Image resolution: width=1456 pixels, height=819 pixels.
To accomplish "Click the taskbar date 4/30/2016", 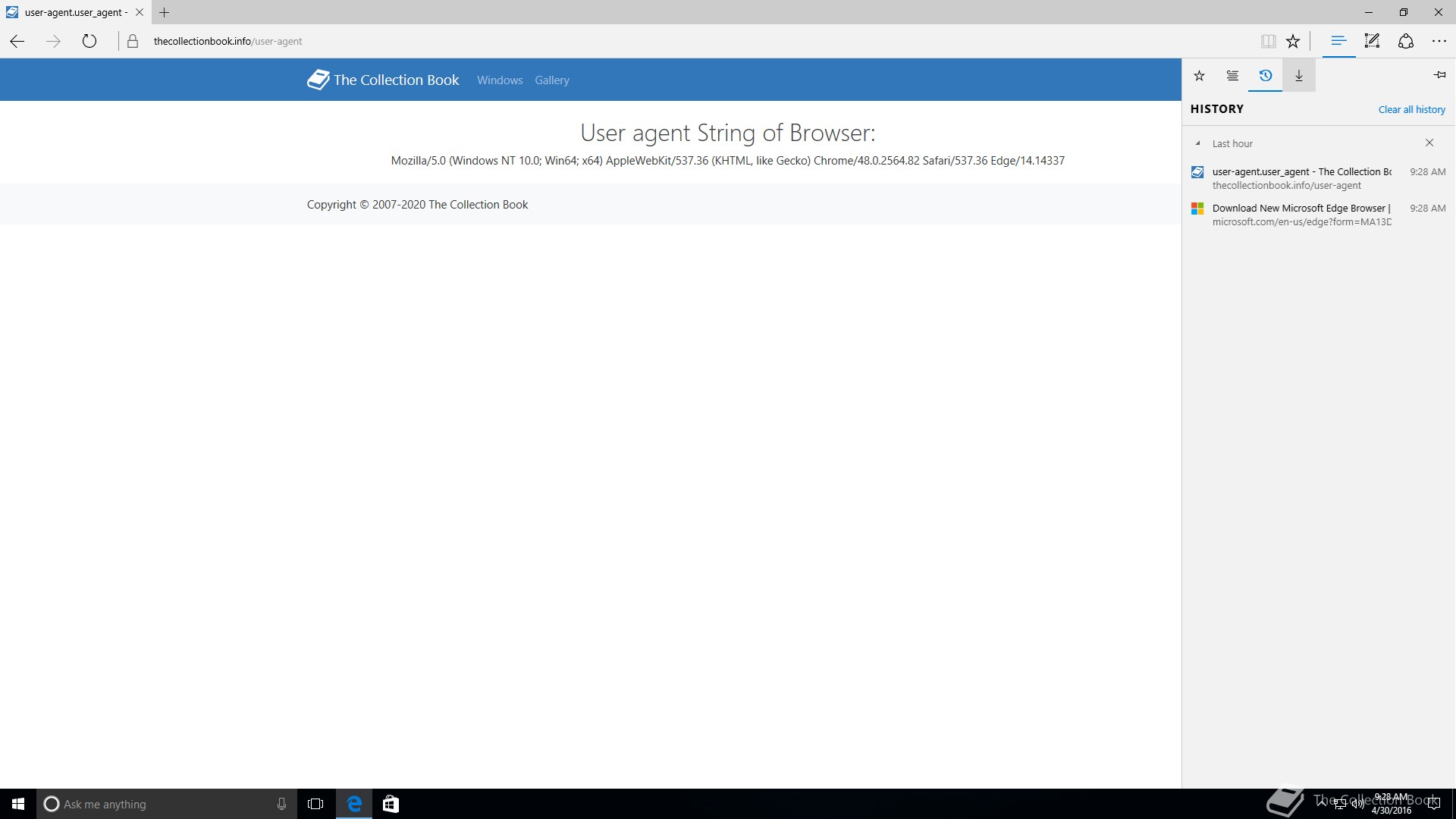I will point(1392,811).
